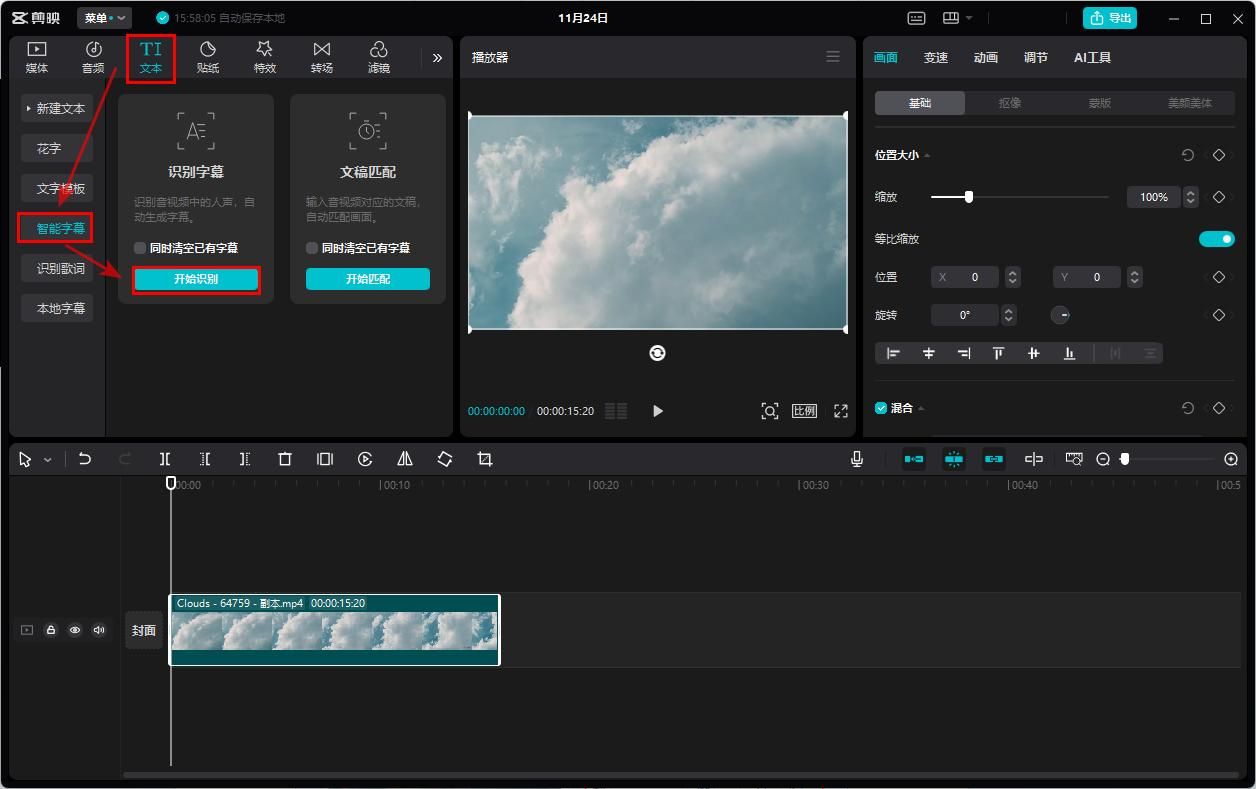Check 同时清空已有字幕 under 识别字幕
Viewport: 1256px width, 789px height.
[x=140, y=248]
